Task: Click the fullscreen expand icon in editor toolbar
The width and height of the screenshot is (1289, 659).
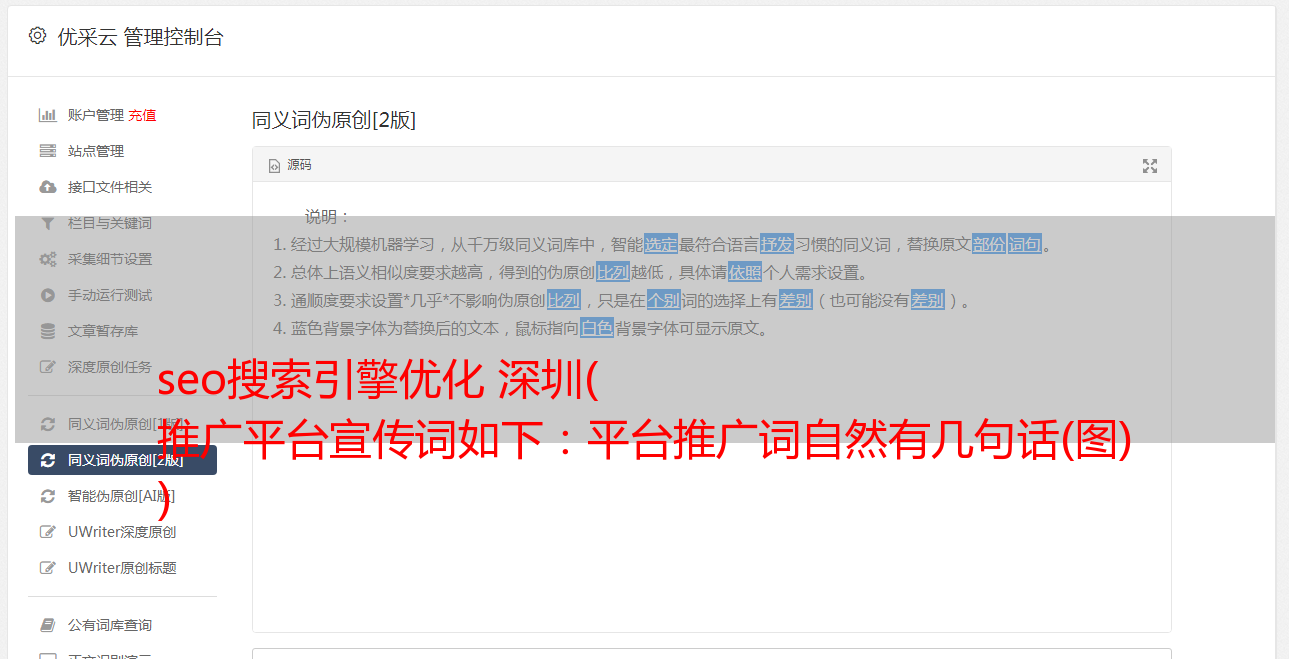Action: (x=1150, y=166)
